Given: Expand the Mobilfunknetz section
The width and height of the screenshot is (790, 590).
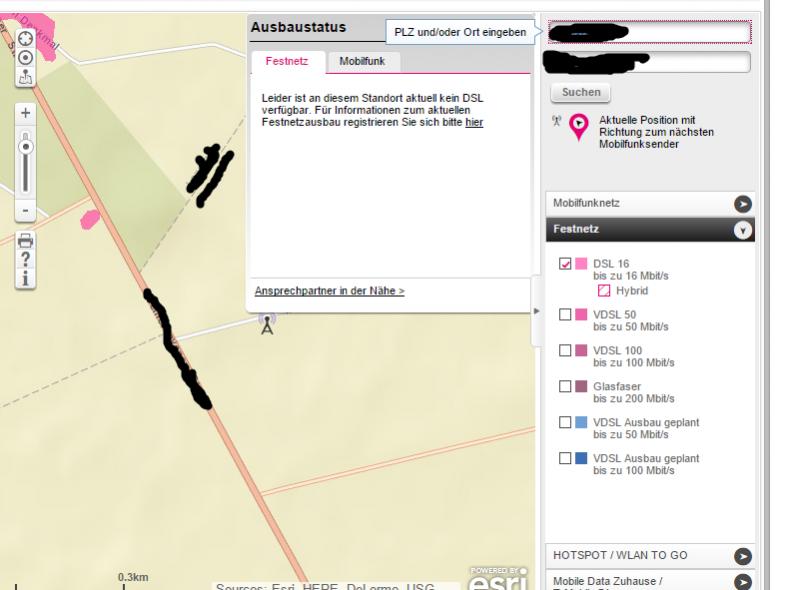Looking at the screenshot, I should pyautogui.click(x=650, y=204).
